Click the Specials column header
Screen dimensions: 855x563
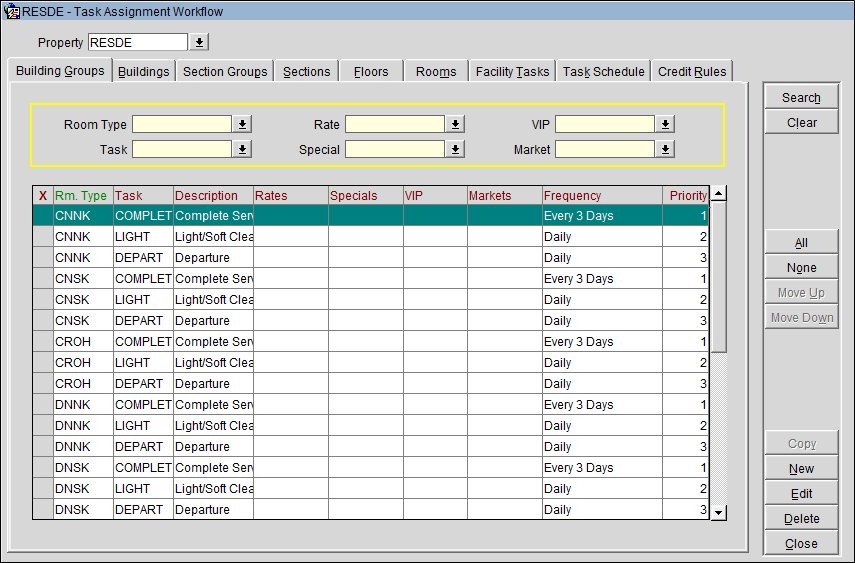click(x=365, y=195)
